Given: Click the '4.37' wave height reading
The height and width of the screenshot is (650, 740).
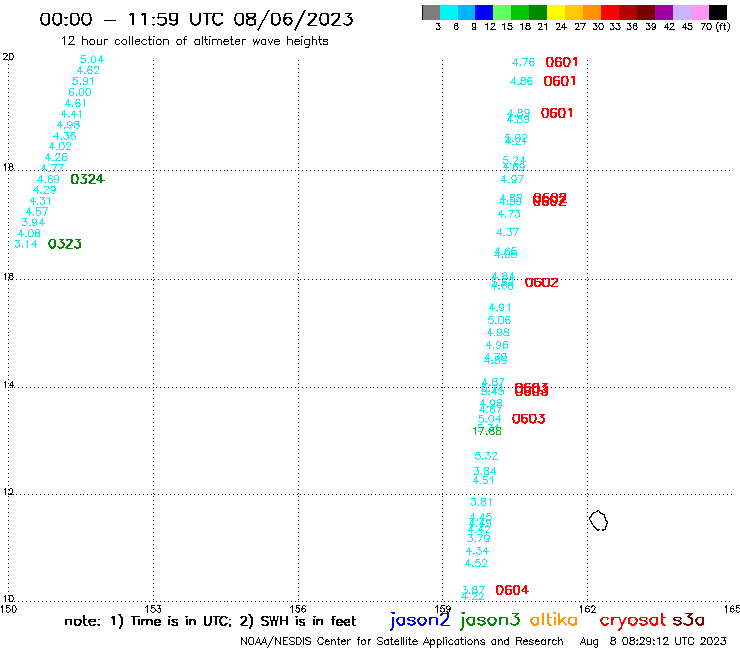Looking at the screenshot, I should pos(507,232).
